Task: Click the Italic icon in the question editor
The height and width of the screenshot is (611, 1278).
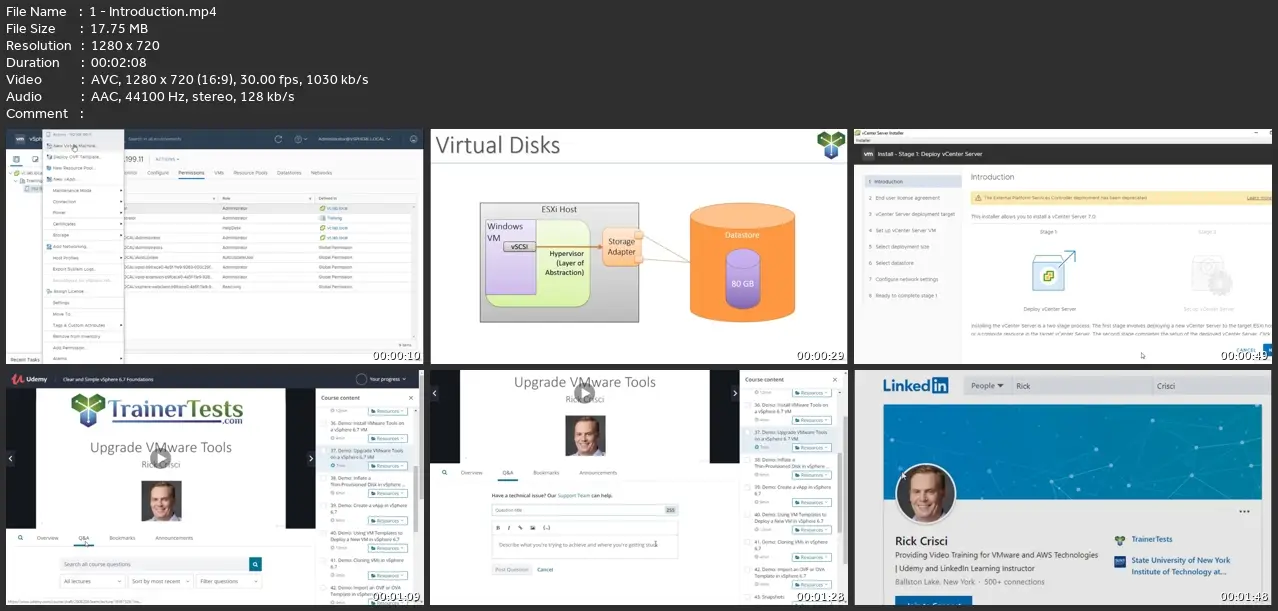Action: 509,527
